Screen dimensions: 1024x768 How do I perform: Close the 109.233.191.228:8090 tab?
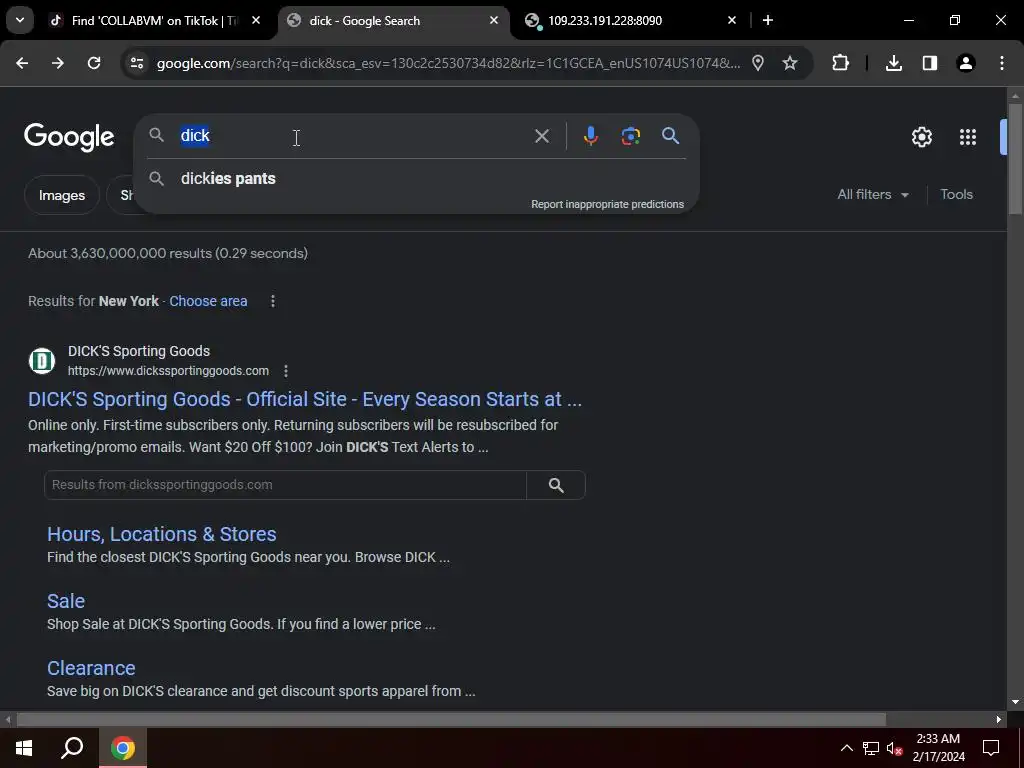pos(732,20)
